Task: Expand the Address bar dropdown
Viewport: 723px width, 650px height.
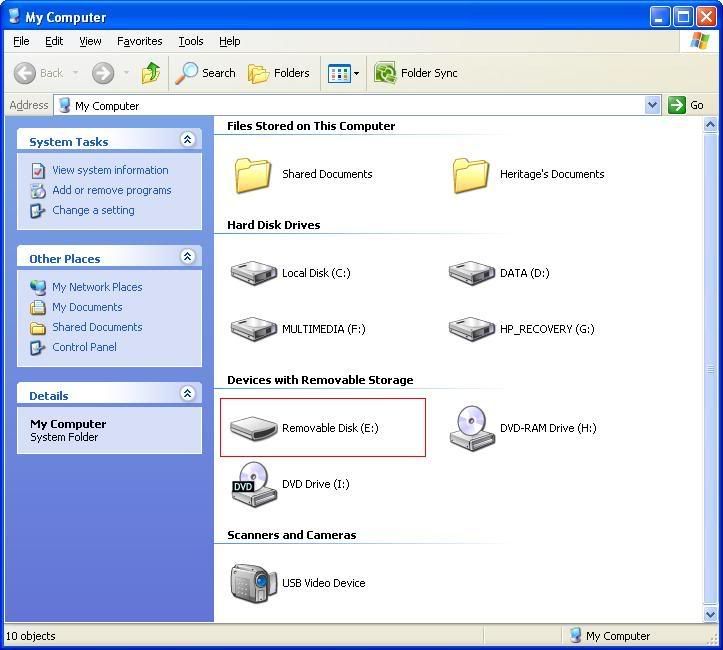Action: click(652, 106)
